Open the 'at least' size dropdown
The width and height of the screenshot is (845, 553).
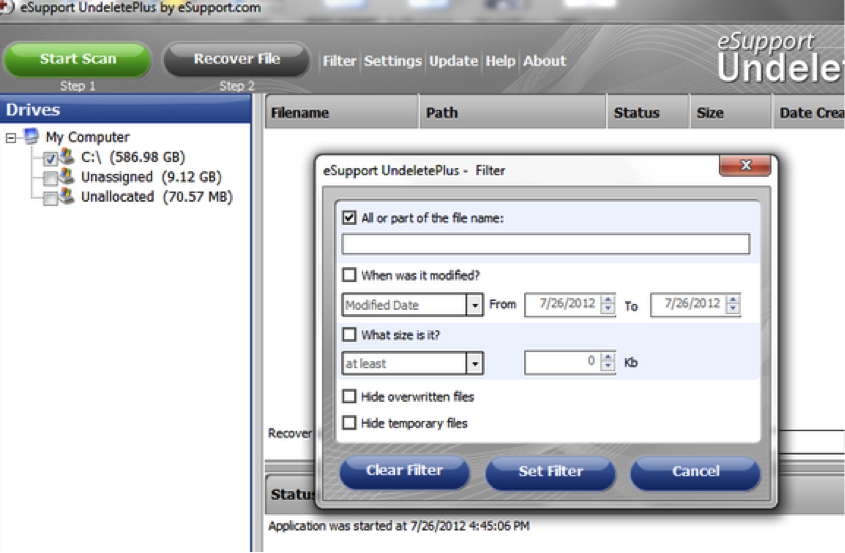474,363
